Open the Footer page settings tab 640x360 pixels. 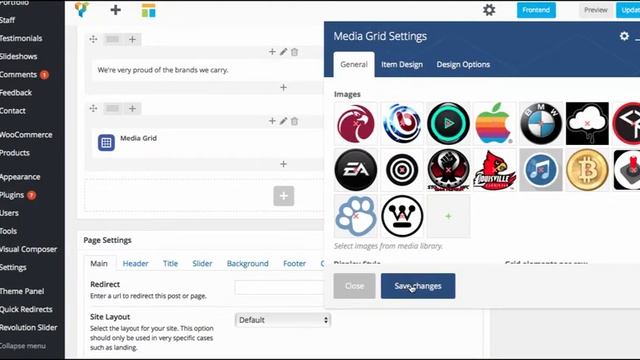point(295,264)
